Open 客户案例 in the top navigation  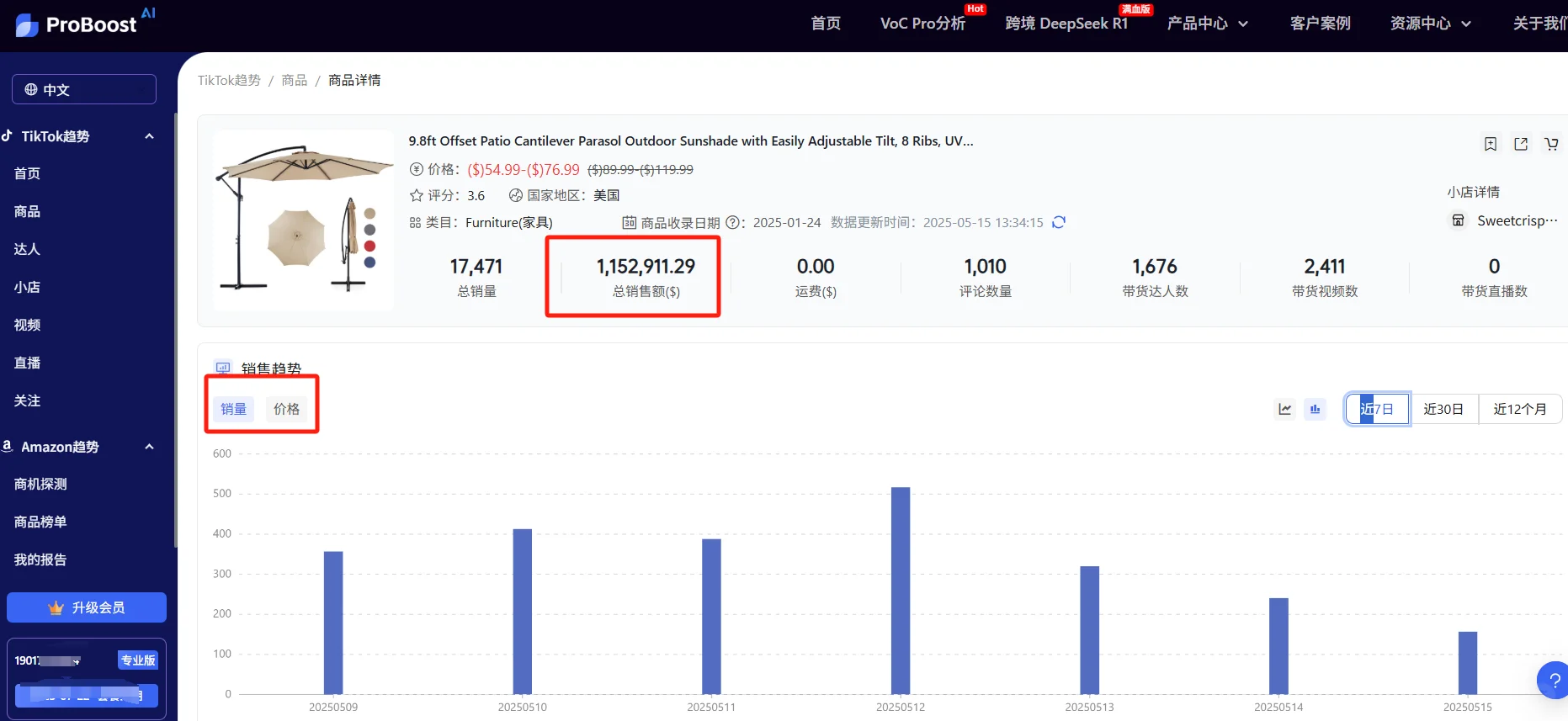1320,24
